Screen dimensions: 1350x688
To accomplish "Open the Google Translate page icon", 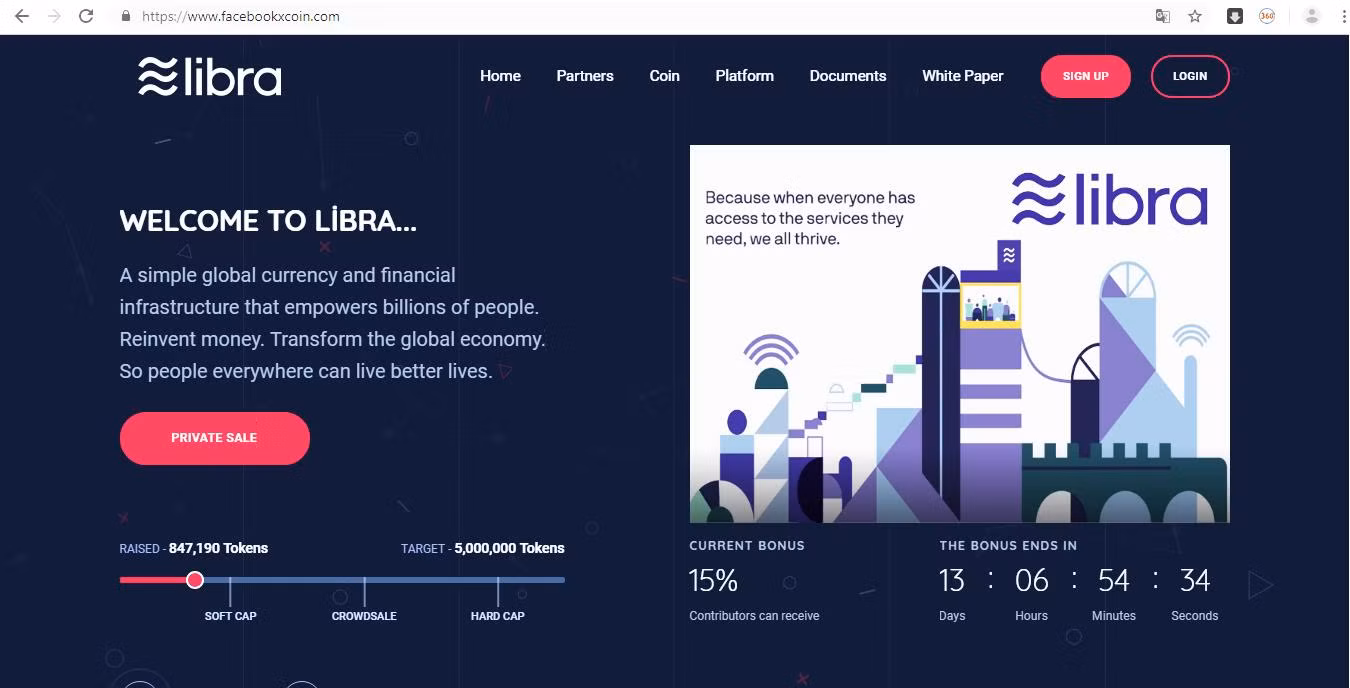I will [x=1163, y=16].
